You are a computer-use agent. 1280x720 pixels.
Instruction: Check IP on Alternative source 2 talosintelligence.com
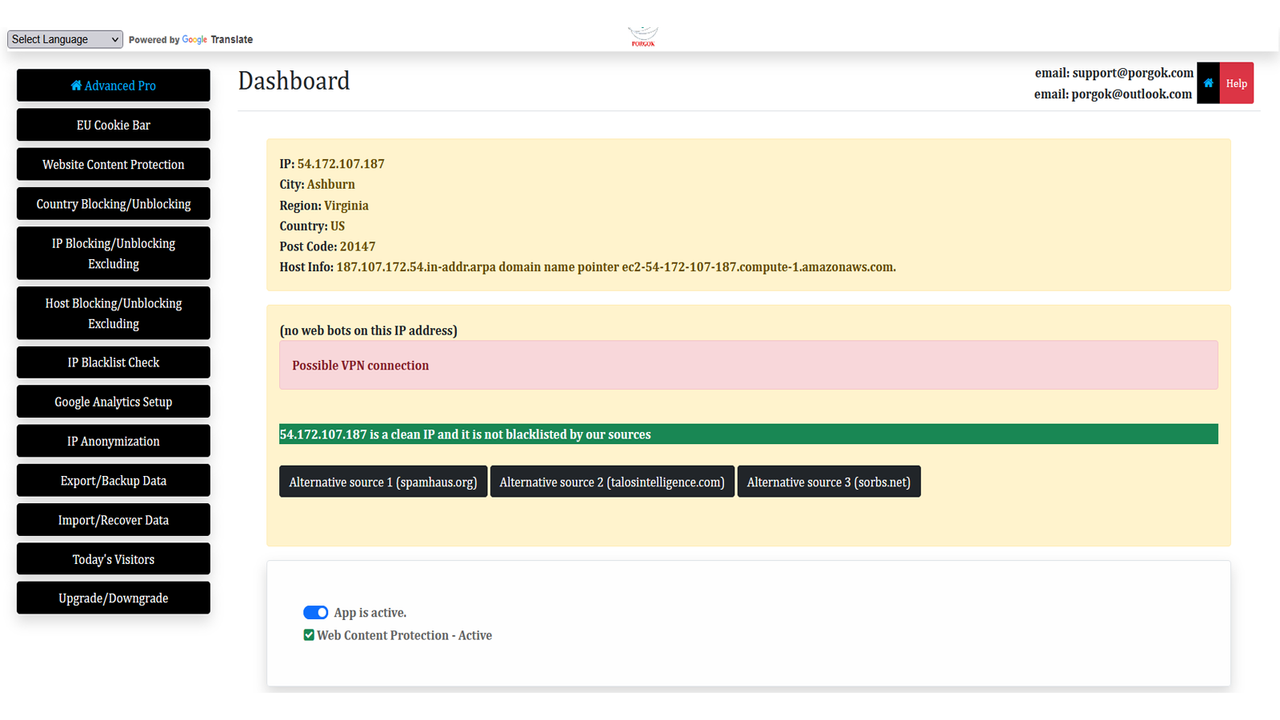click(x=612, y=482)
